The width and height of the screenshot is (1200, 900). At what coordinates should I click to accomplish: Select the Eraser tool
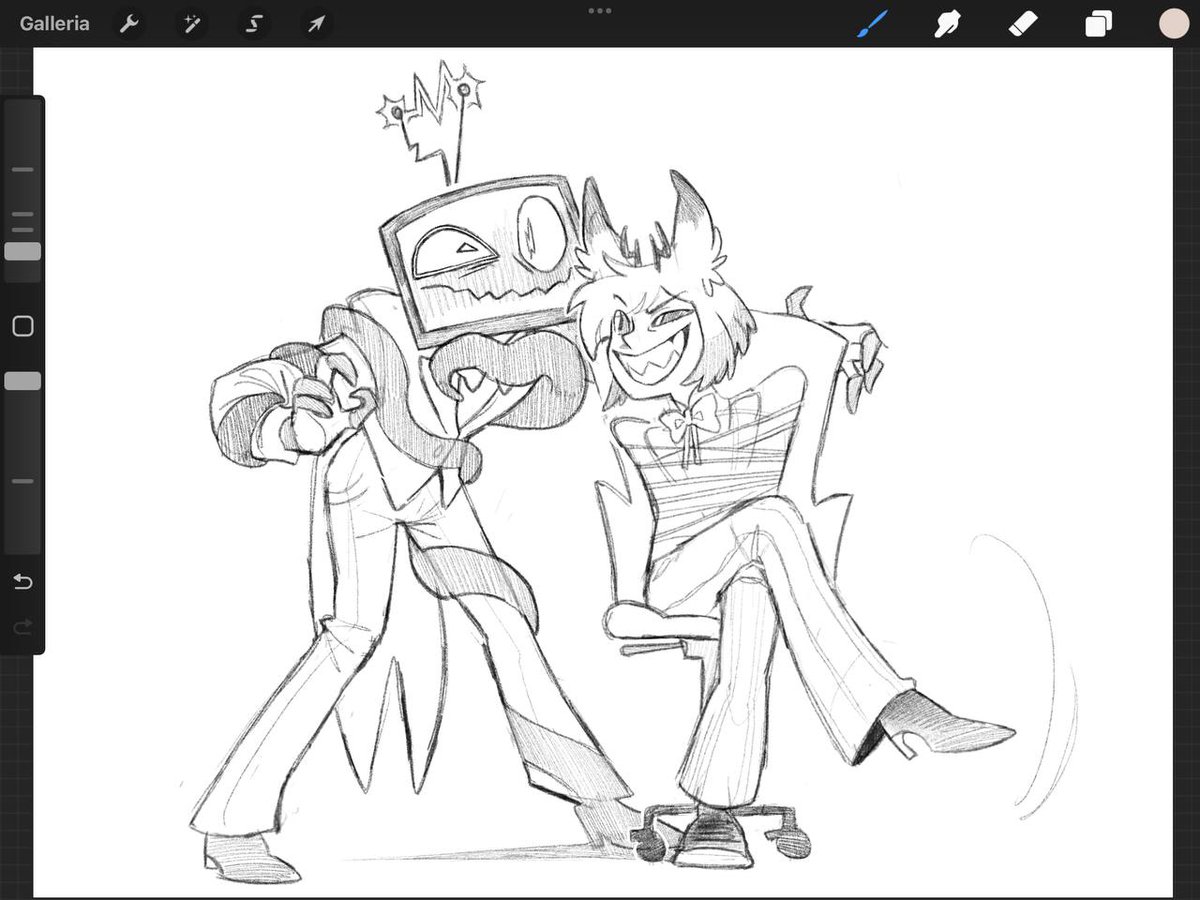click(1023, 24)
